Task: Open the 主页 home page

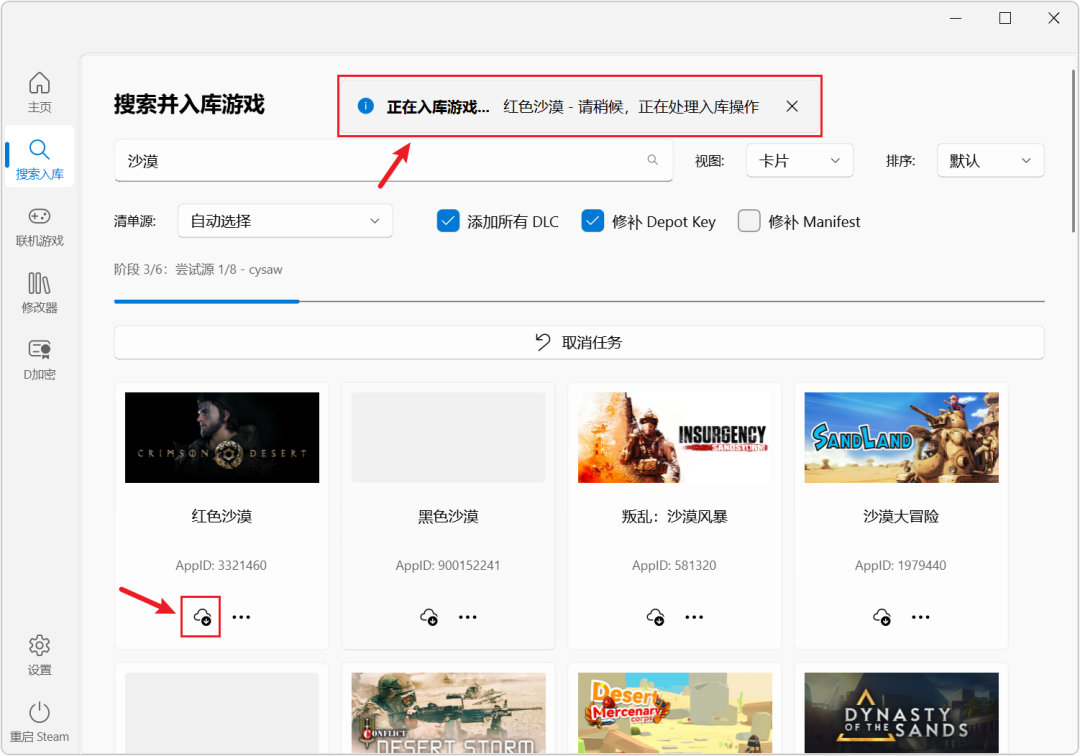Action: coord(39,92)
